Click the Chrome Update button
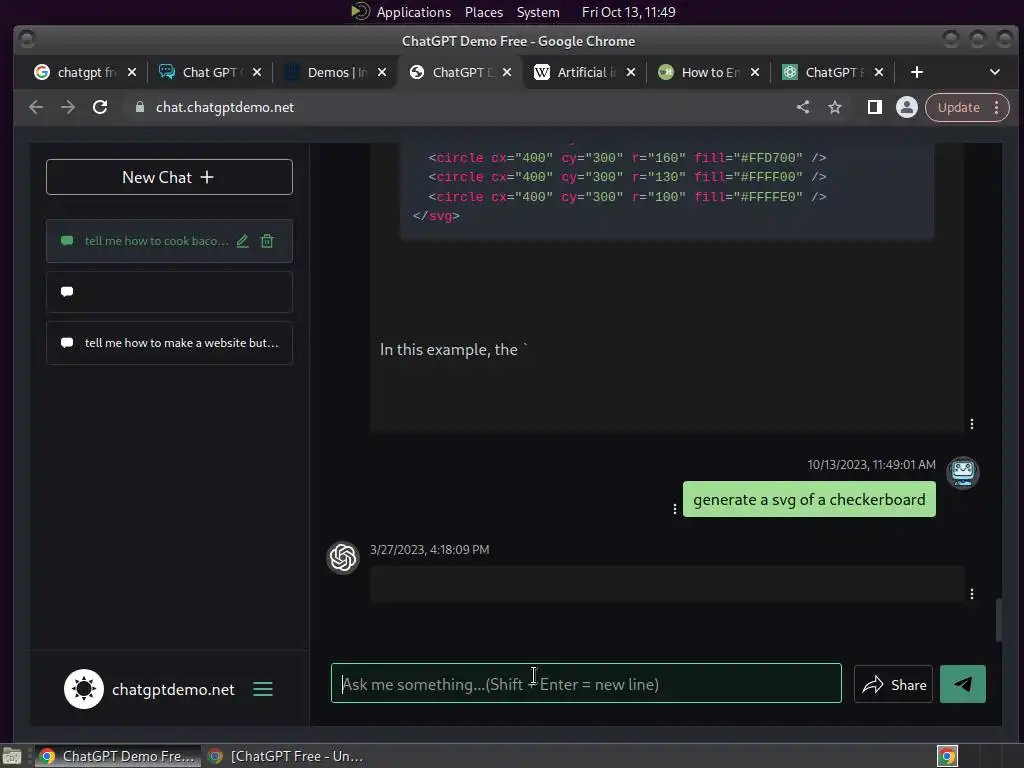 pyautogui.click(x=958, y=107)
